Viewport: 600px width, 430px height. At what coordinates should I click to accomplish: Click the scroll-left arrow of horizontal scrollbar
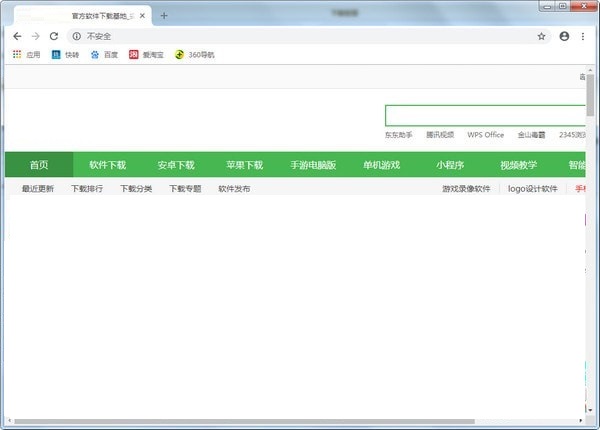pyautogui.click(x=9, y=421)
